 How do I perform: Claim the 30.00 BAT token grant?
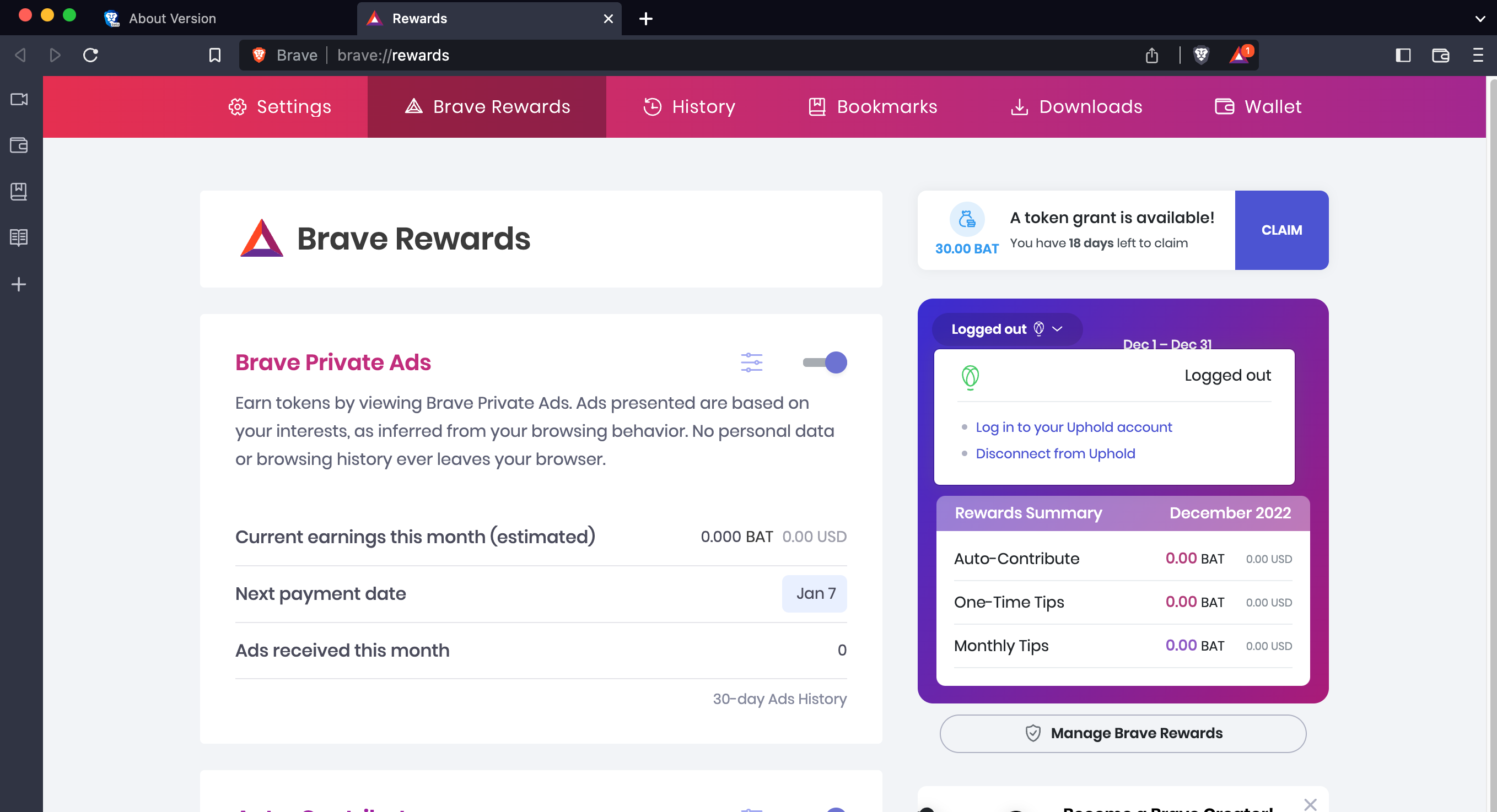1281,230
